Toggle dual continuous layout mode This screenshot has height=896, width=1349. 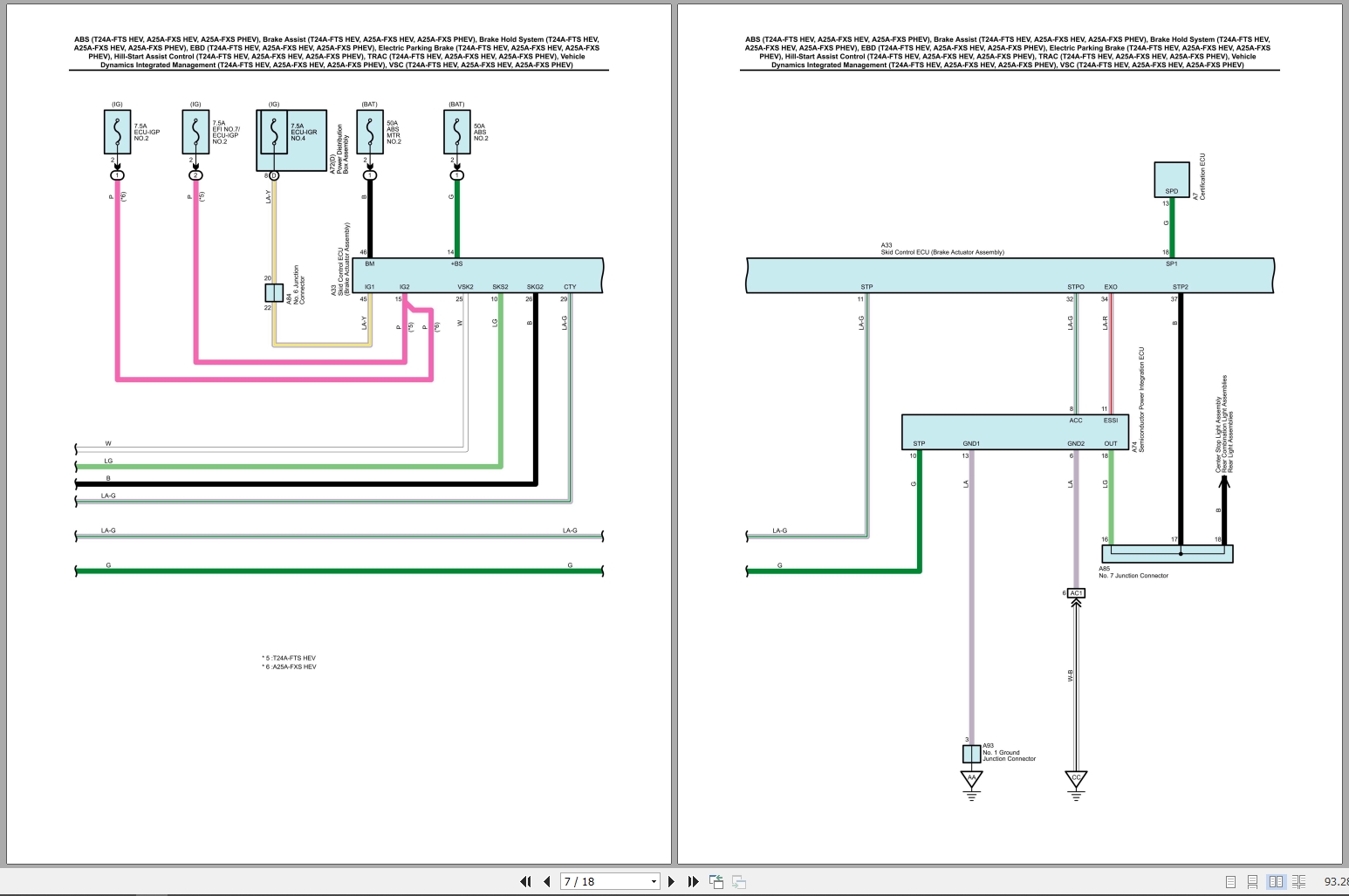pyautogui.click(x=1299, y=882)
